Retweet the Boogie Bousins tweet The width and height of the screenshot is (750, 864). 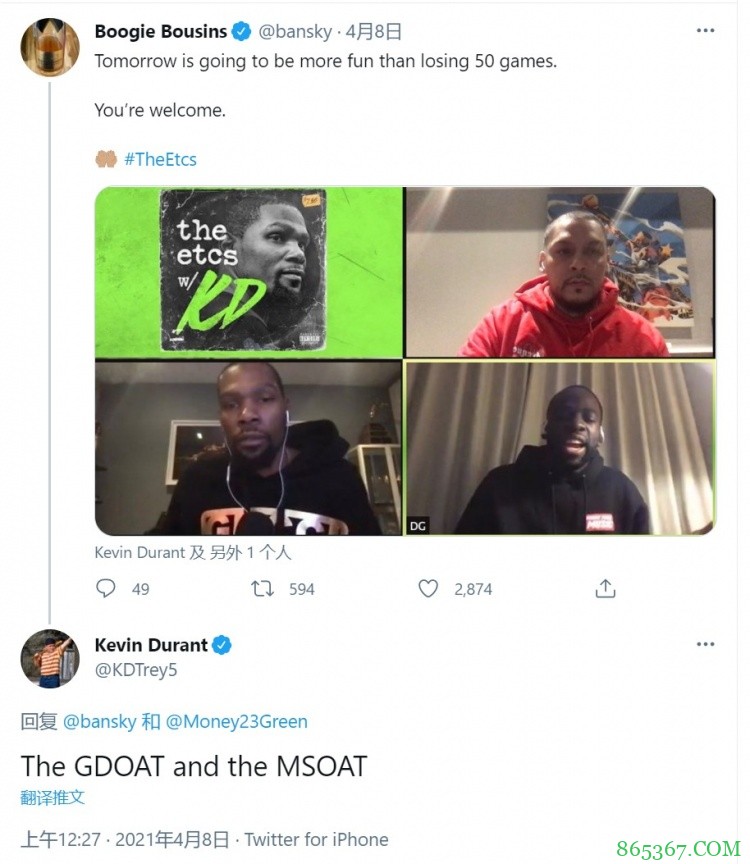pos(262,588)
